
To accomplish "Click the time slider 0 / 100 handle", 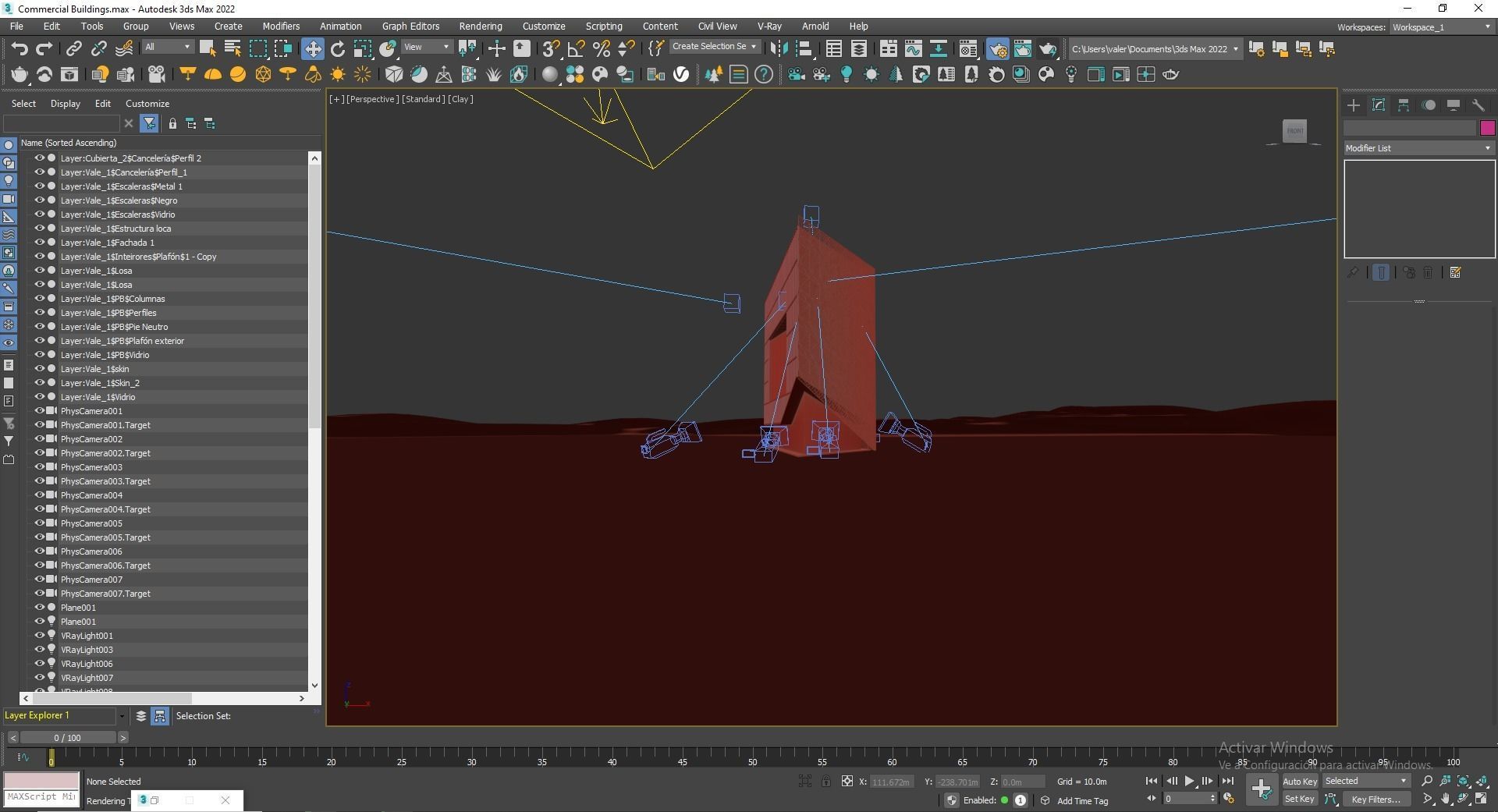I will [68, 737].
